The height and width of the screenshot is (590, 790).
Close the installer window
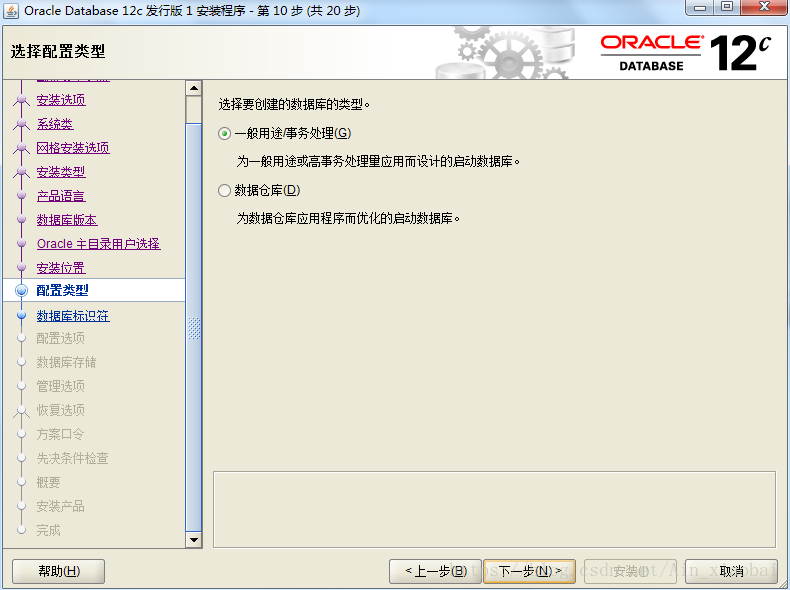pyautogui.click(x=764, y=7)
